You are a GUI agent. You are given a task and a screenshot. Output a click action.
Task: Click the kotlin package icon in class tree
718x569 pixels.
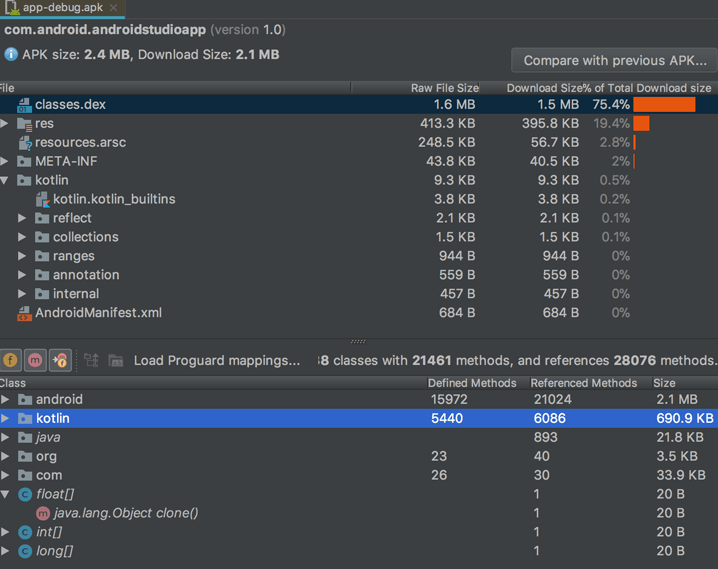tap(25, 418)
